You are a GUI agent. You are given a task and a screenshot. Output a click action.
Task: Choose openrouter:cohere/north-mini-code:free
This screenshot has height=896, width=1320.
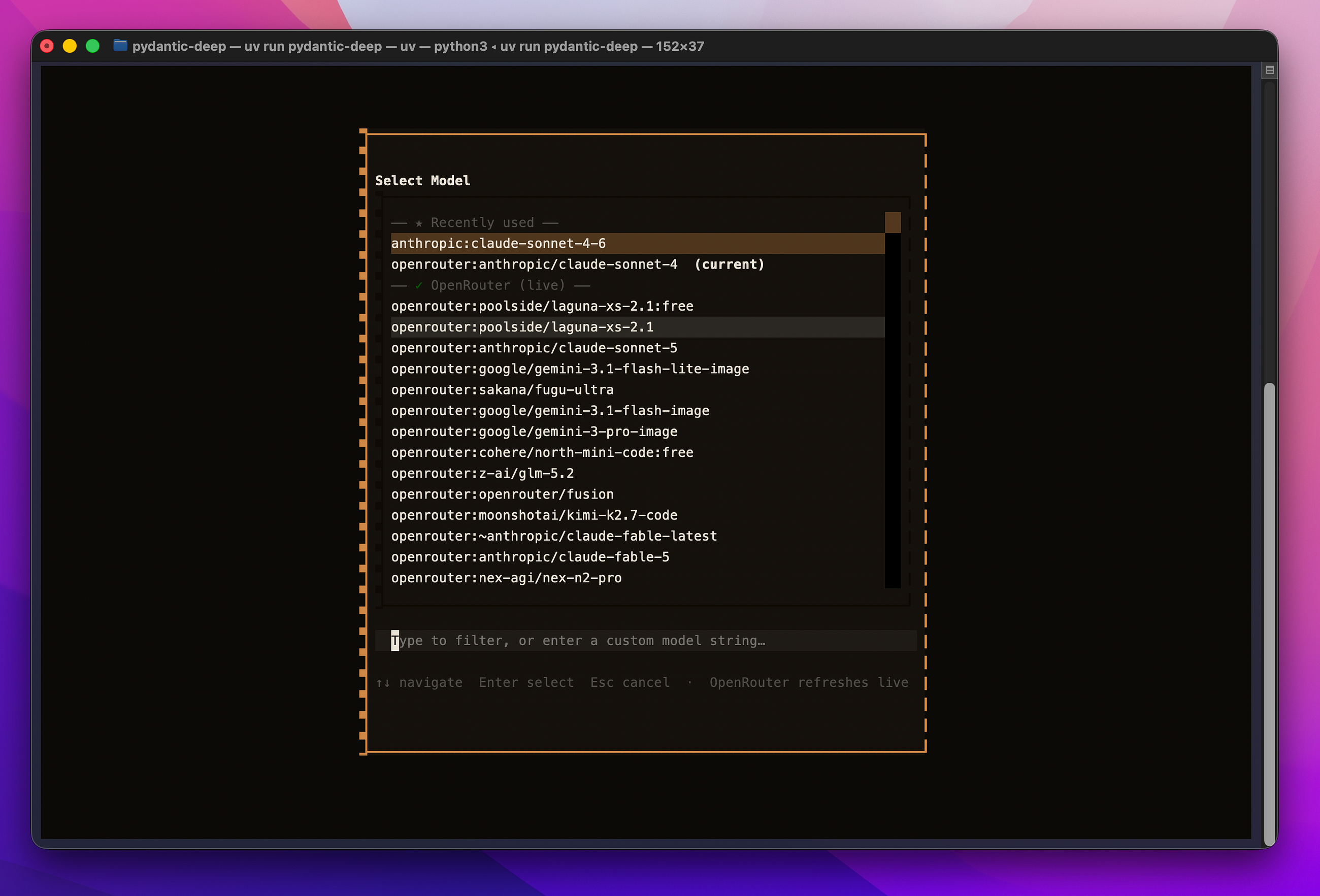(x=637, y=452)
